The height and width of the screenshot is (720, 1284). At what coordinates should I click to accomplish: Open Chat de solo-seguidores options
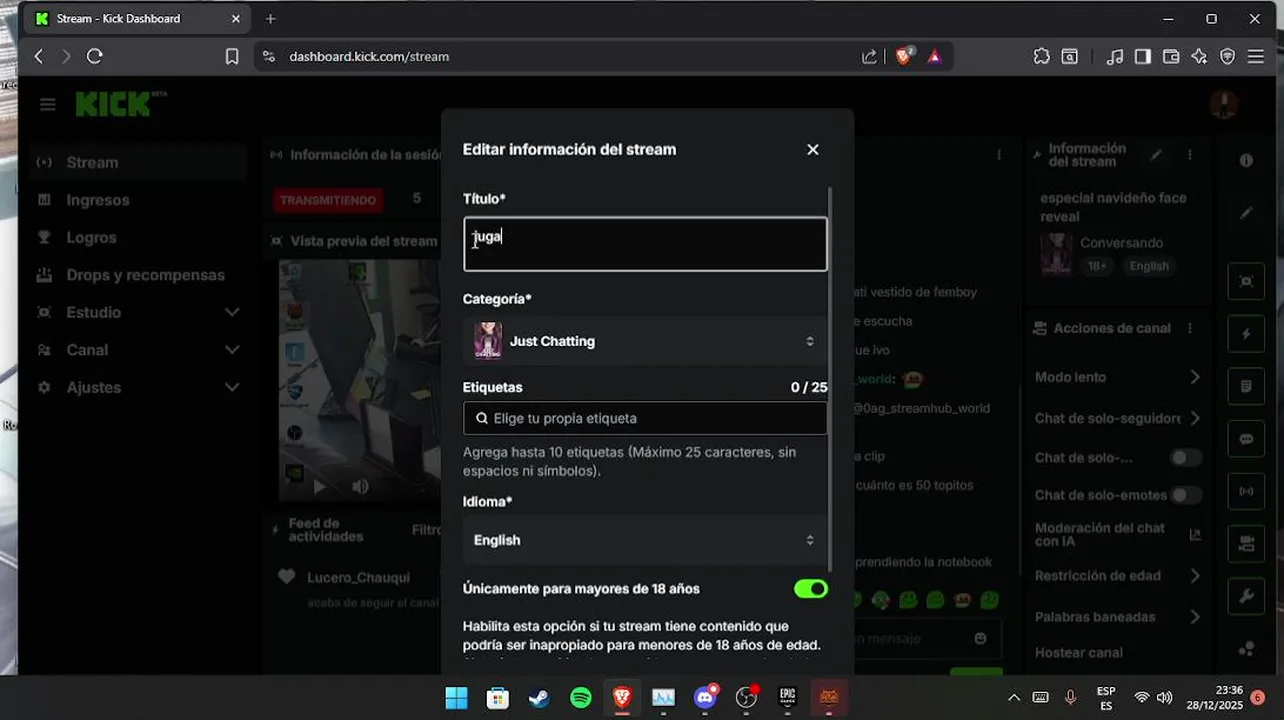coord(1118,418)
